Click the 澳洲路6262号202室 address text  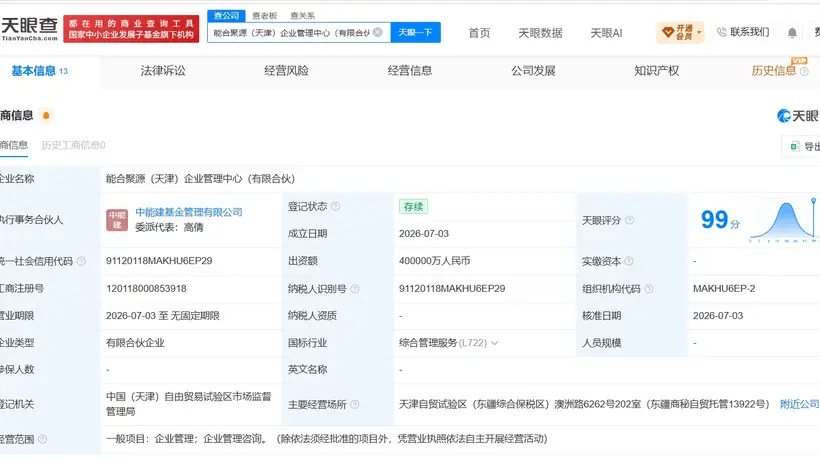coord(597,404)
